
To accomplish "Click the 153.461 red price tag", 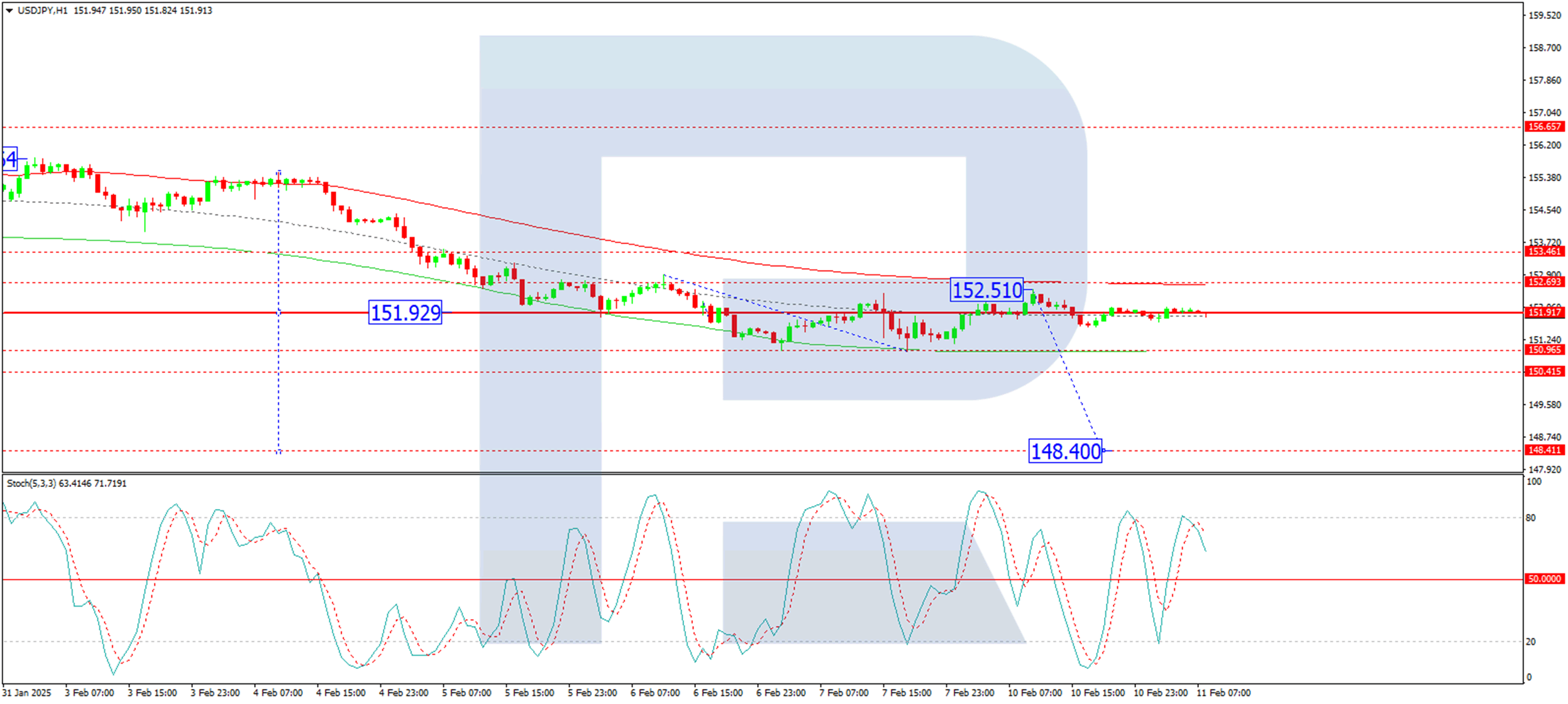I will pos(1544,252).
